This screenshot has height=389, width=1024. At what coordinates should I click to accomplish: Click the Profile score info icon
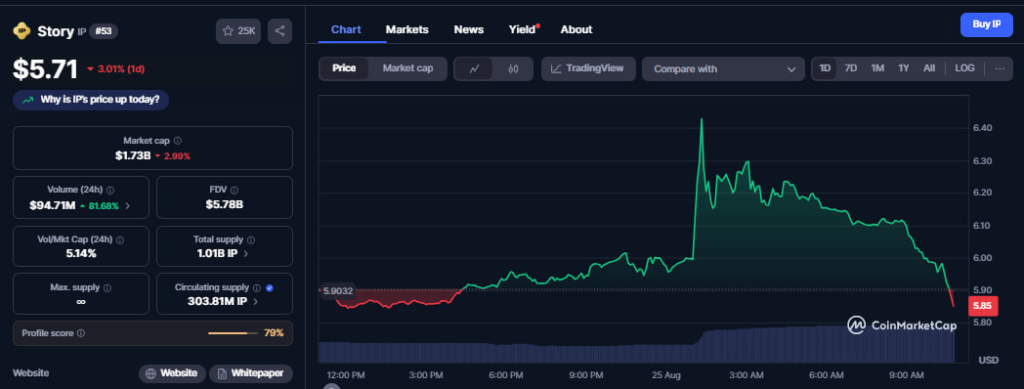81,333
